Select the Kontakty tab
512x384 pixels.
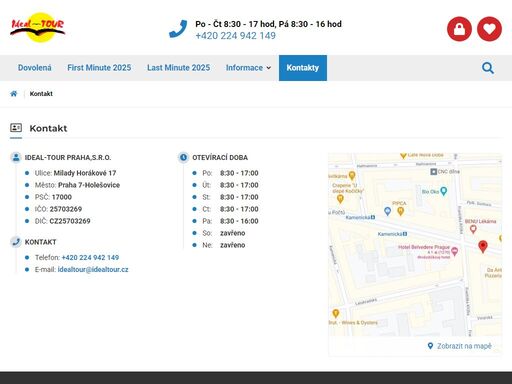(x=303, y=68)
